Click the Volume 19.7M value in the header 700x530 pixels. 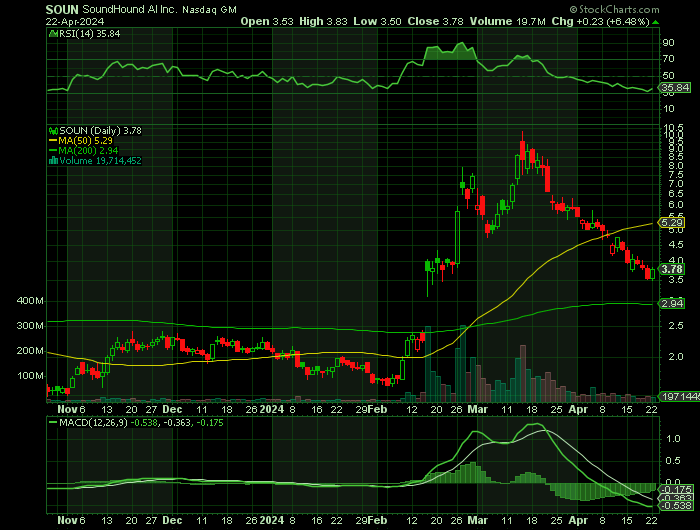[507, 21]
